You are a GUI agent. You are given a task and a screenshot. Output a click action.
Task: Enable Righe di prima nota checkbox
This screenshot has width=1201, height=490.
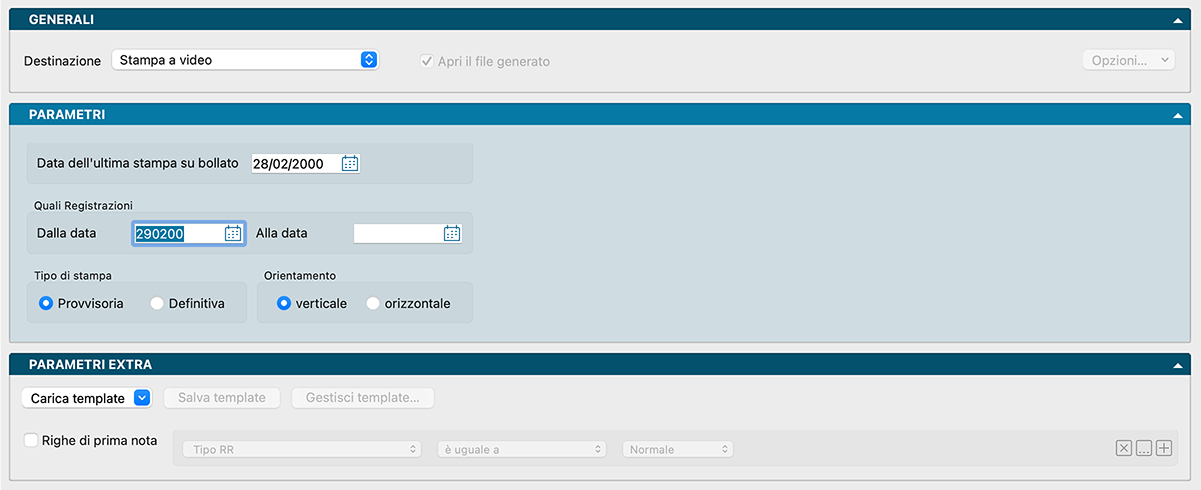click(x=32, y=440)
